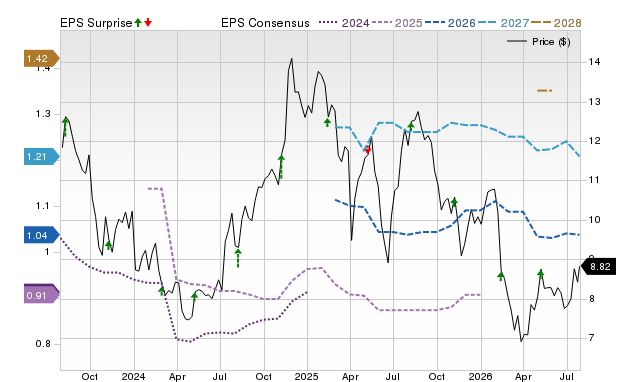640x382 pixels.
Task: Select the 2025 consensus legend entry
Action: click(397, 23)
